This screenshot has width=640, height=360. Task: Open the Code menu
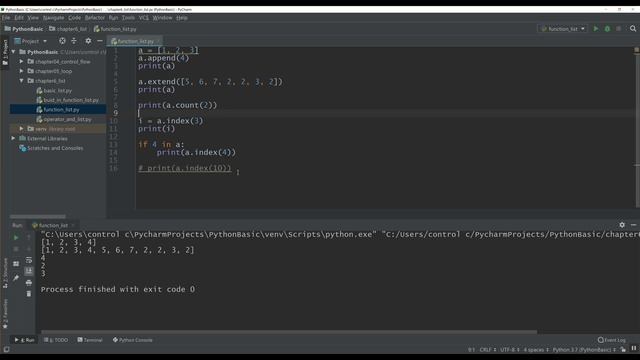[74, 18]
